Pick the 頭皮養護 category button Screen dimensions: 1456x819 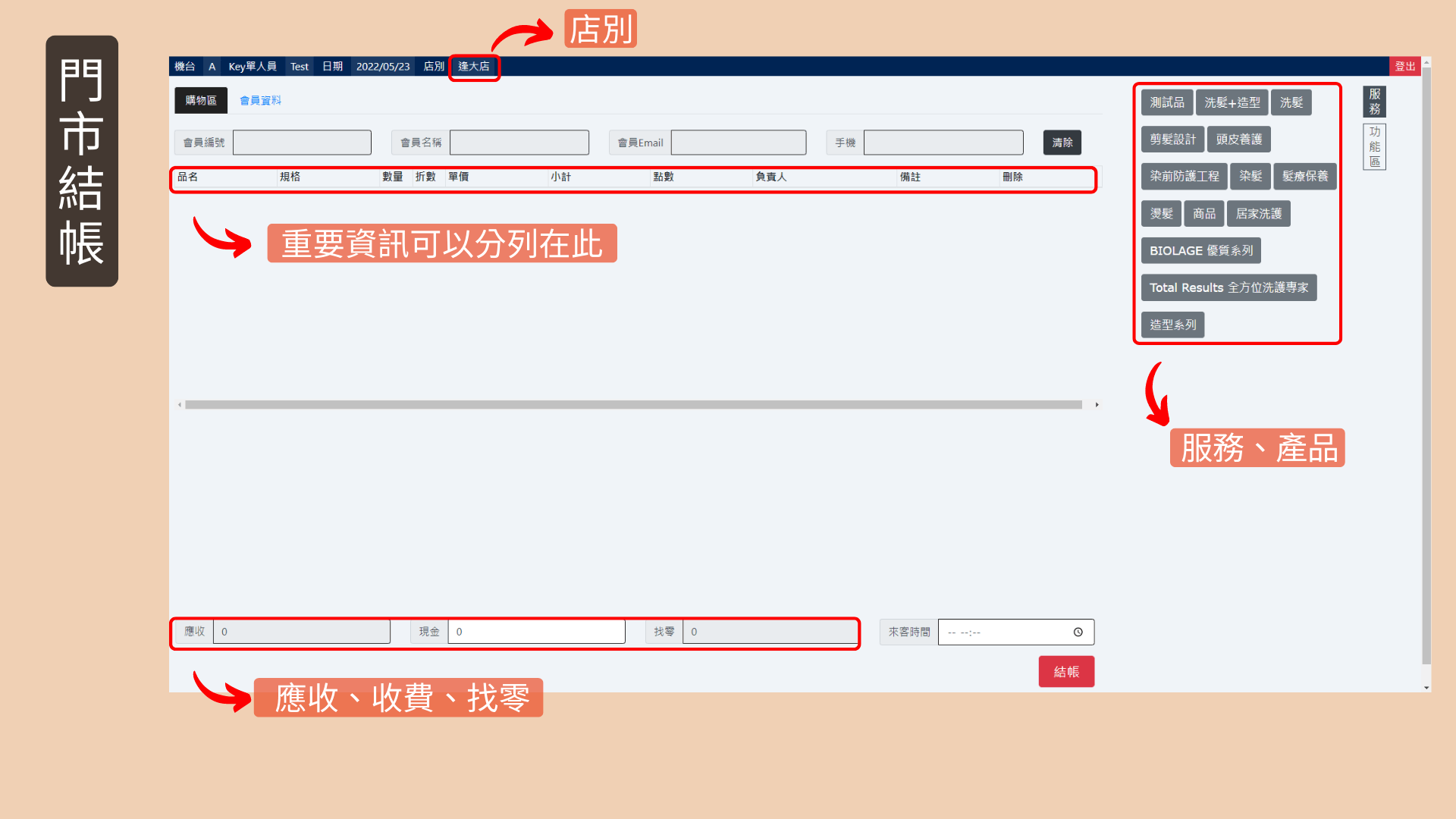[x=1238, y=140]
